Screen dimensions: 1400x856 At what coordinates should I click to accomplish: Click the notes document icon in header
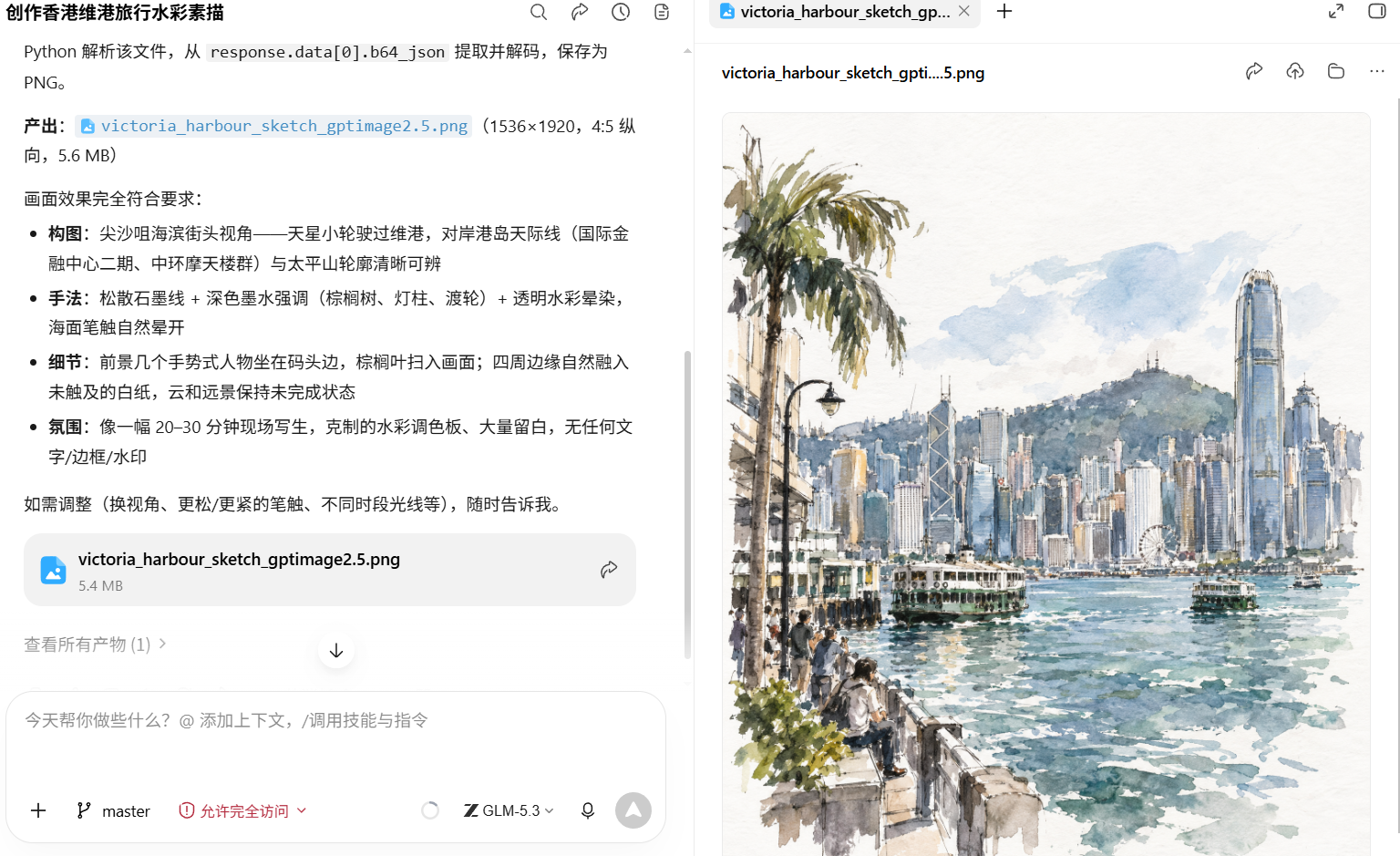662,12
